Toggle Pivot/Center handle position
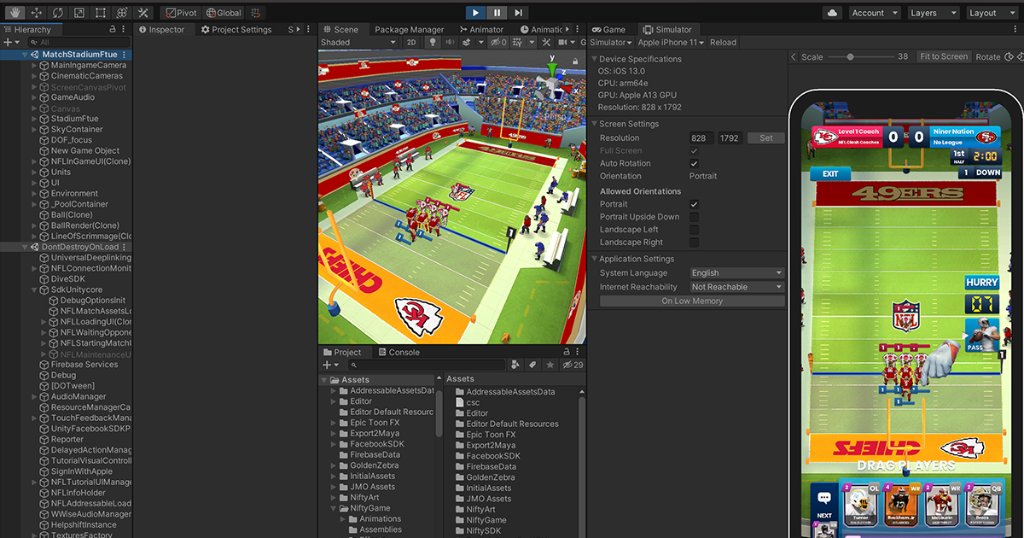 [x=180, y=12]
